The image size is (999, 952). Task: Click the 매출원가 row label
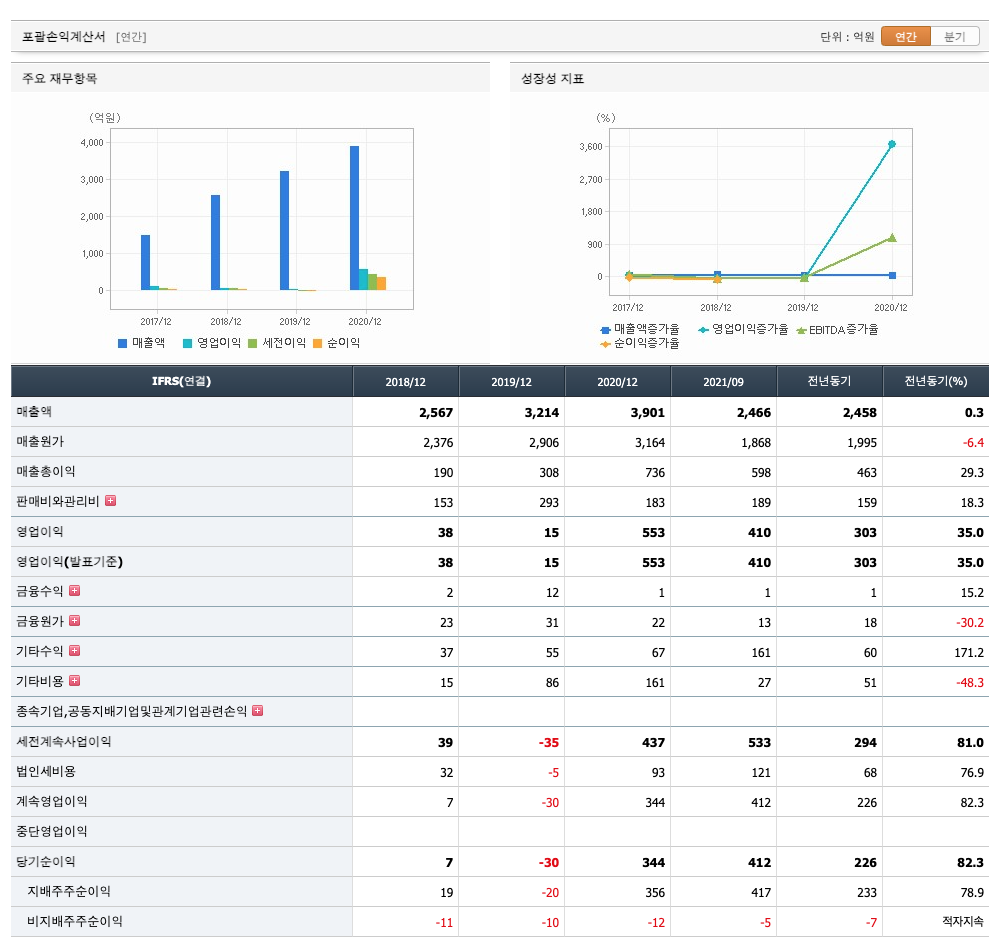tap(40, 441)
